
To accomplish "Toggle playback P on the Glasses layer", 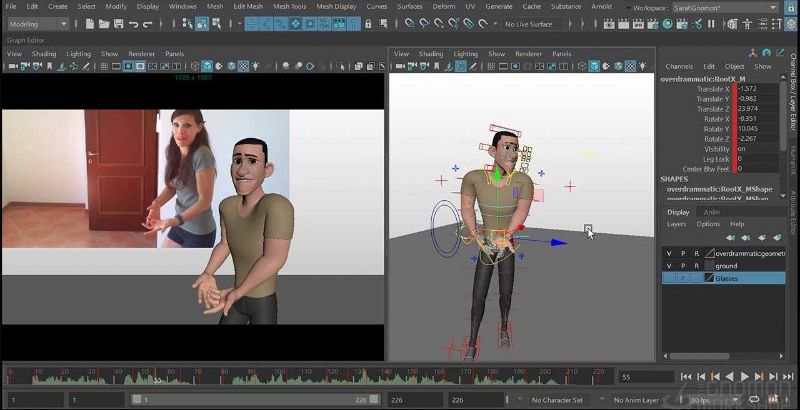I will (x=683, y=278).
